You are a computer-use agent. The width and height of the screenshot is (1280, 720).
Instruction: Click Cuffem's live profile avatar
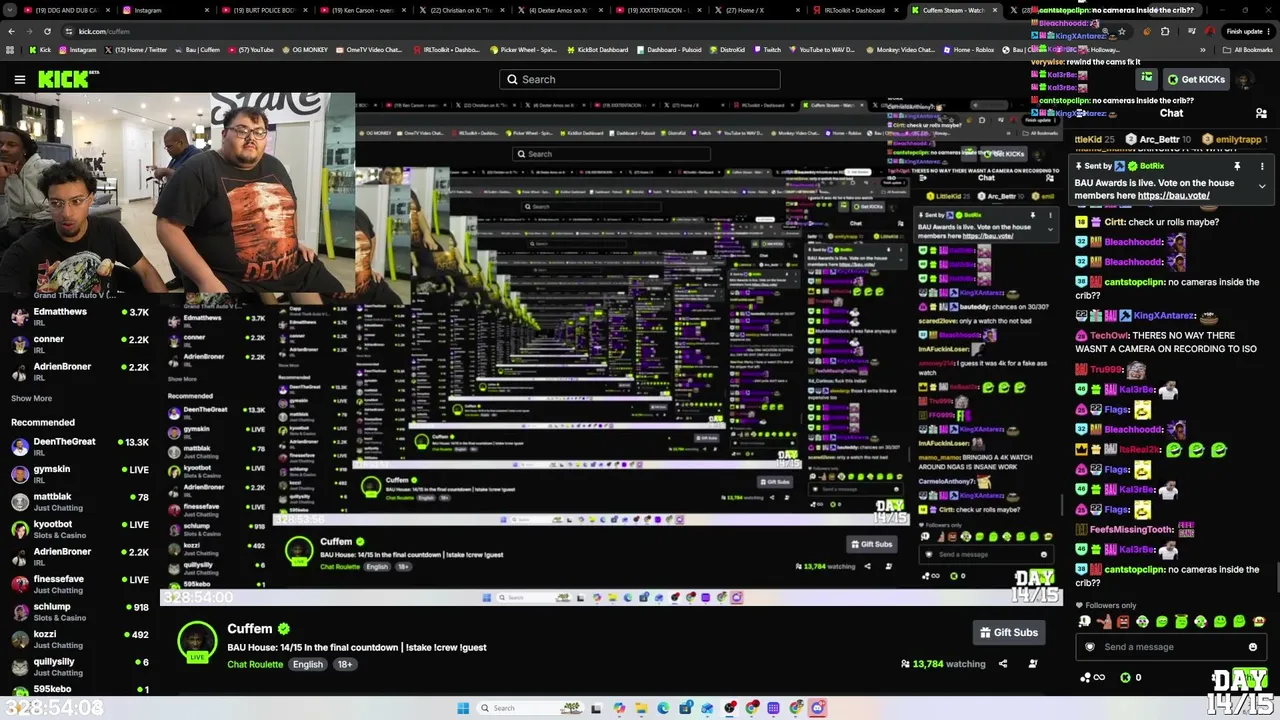(197, 642)
